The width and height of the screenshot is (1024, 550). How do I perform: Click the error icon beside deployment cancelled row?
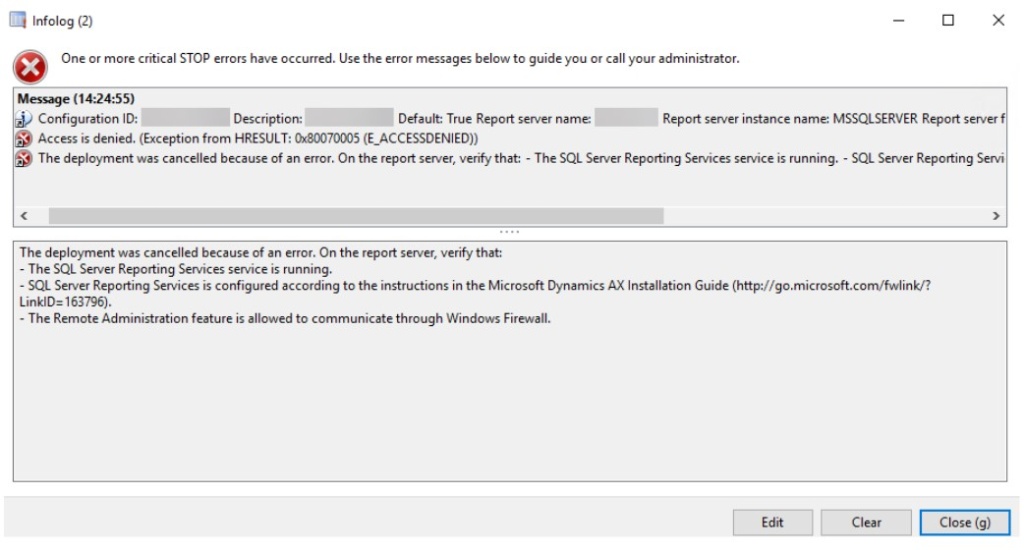pos(24,159)
